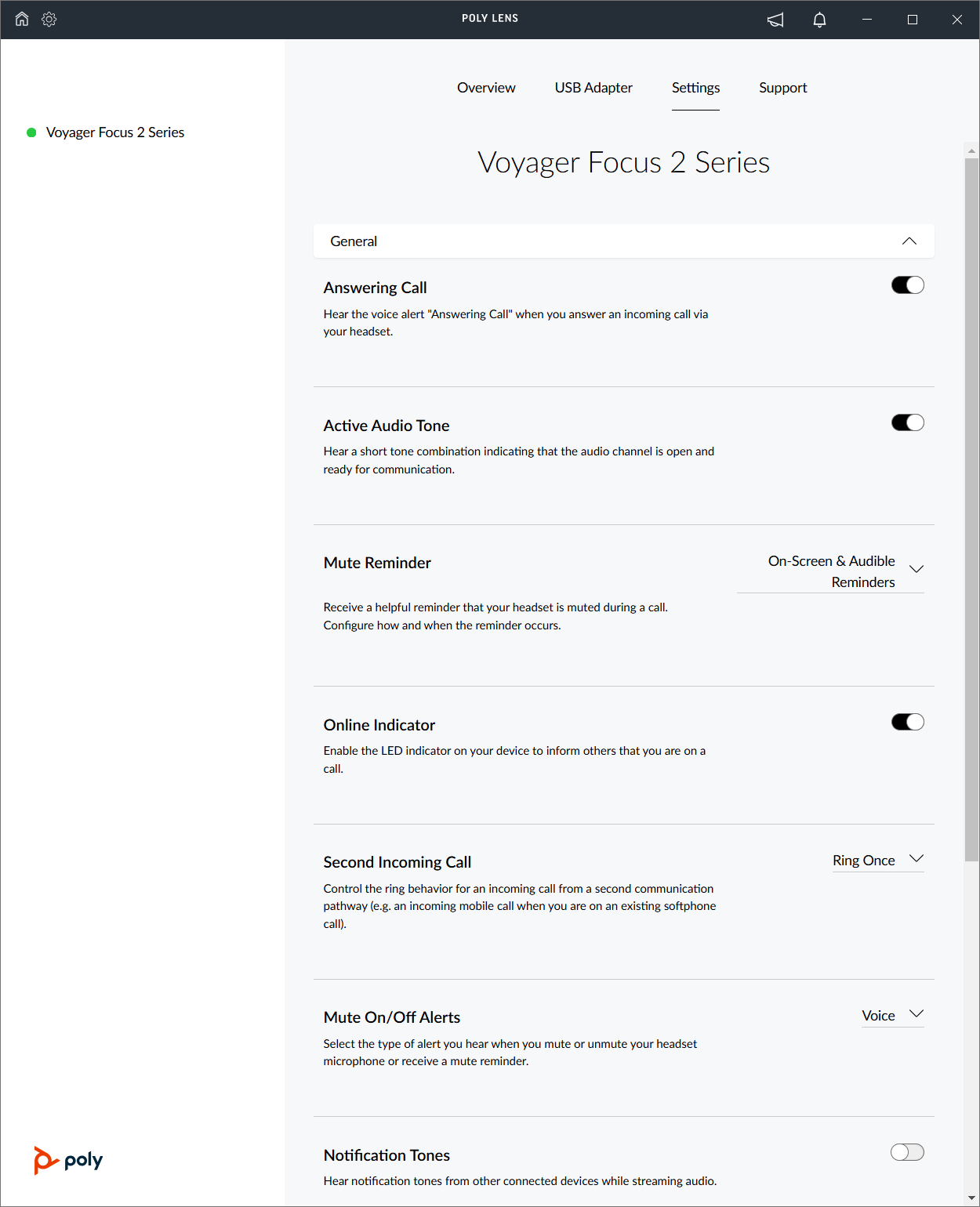Select Voyager Focus 2 Series in sidebar
The image size is (980, 1207).
pyautogui.click(x=115, y=132)
